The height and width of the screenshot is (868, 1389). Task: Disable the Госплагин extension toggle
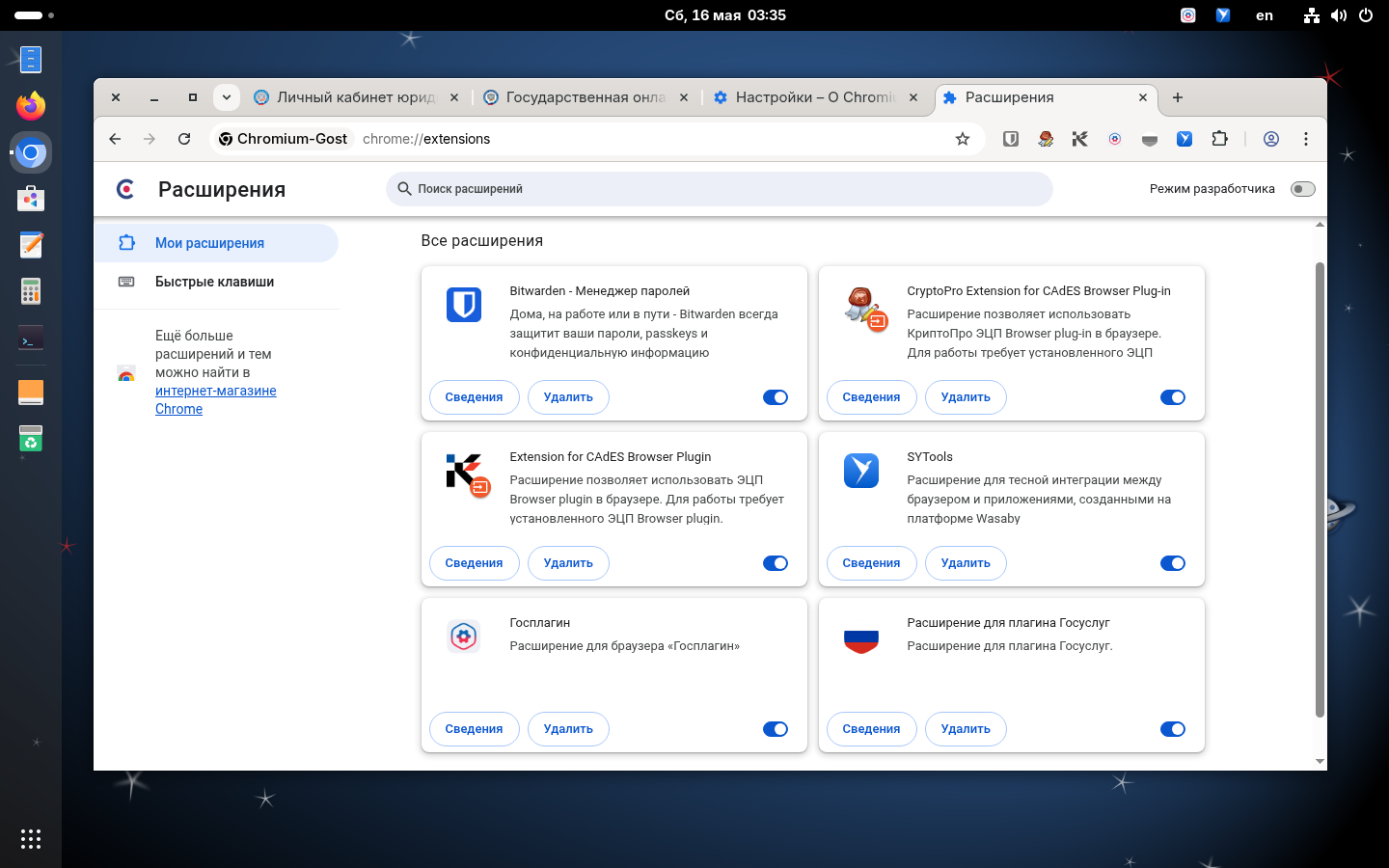point(776,729)
